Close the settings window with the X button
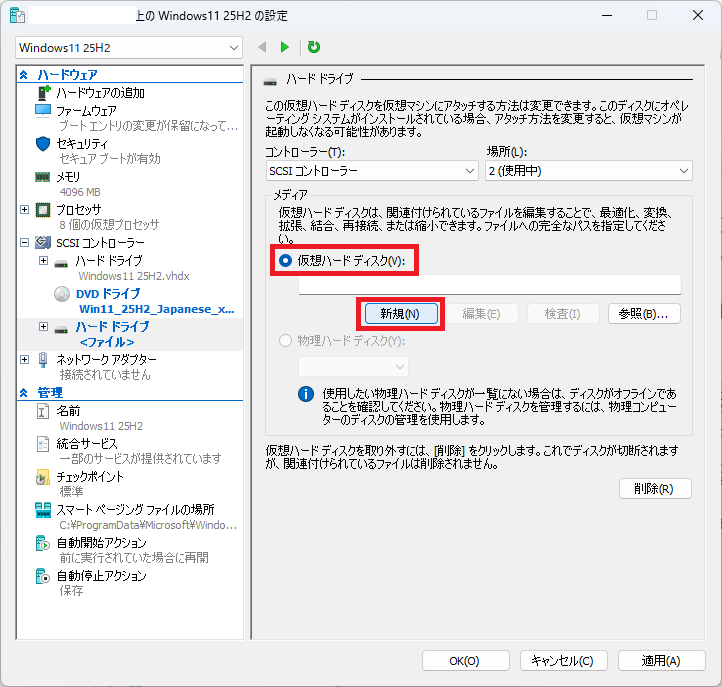This screenshot has height=687, width=722. click(x=698, y=15)
